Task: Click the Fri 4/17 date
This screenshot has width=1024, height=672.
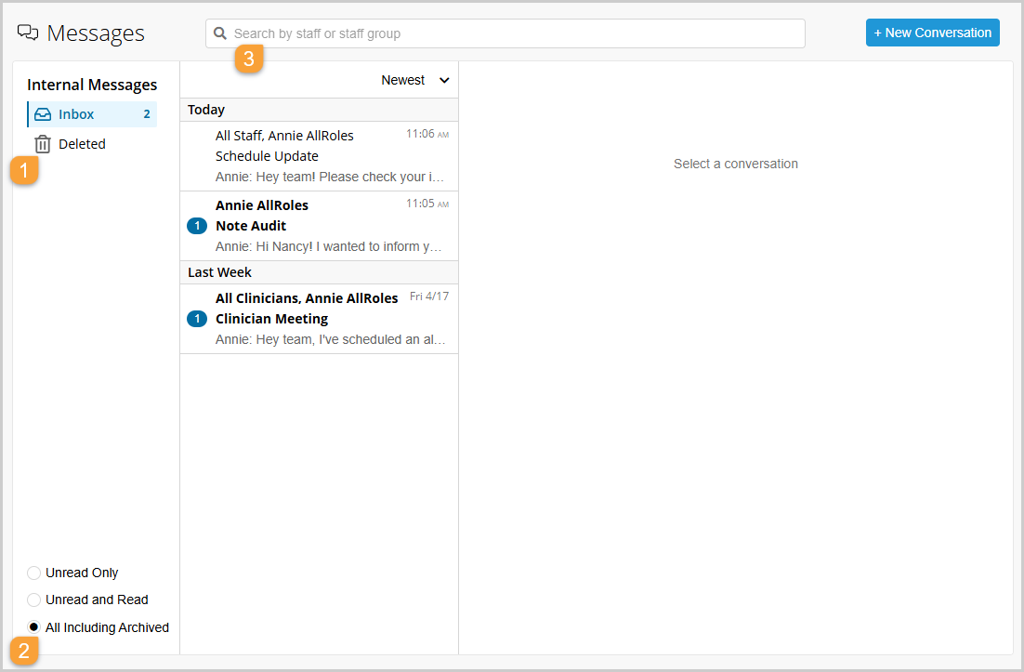Action: [429, 296]
